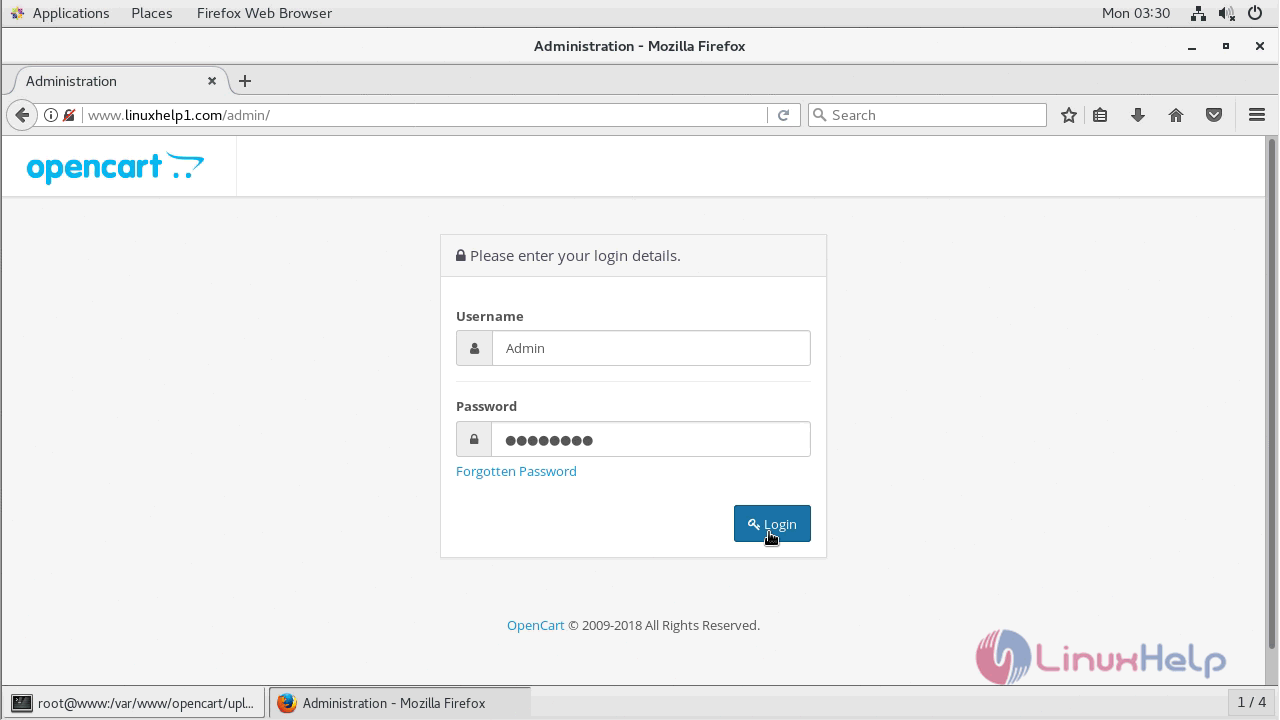The height and width of the screenshot is (720, 1280).
Task: Maximize the Firefox window
Action: (x=1226, y=46)
